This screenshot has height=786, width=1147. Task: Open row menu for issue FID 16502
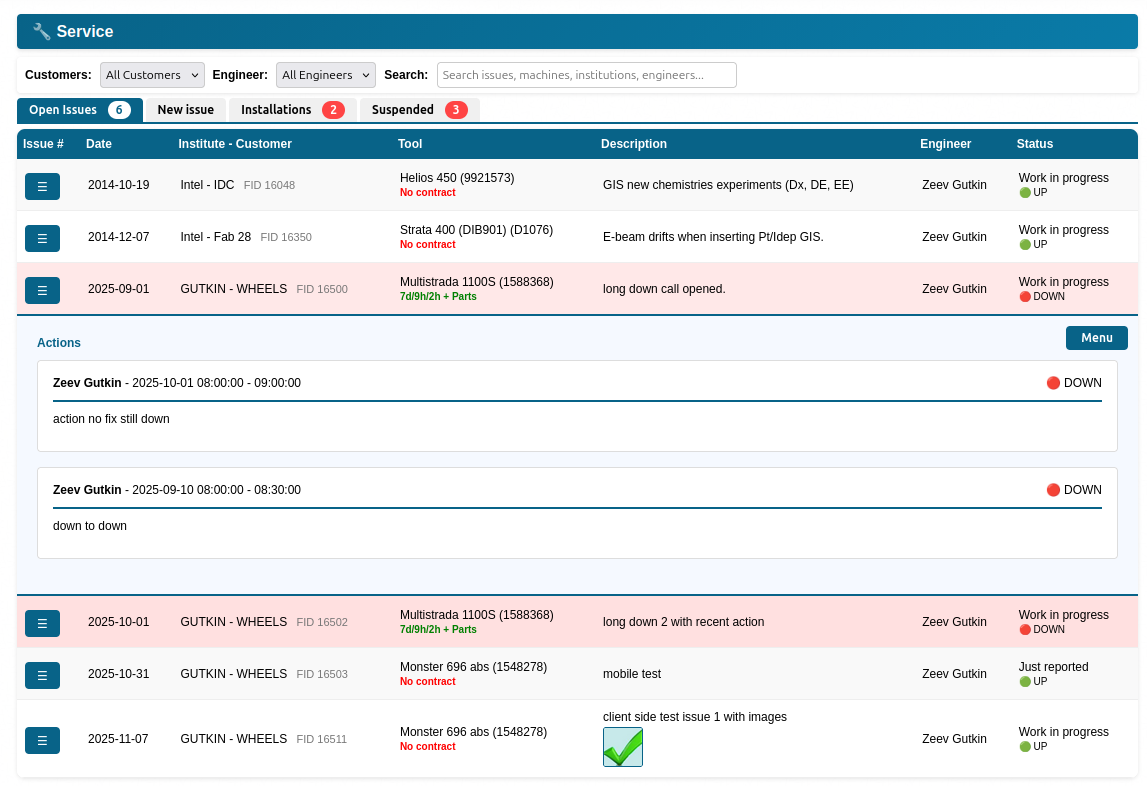coord(42,623)
